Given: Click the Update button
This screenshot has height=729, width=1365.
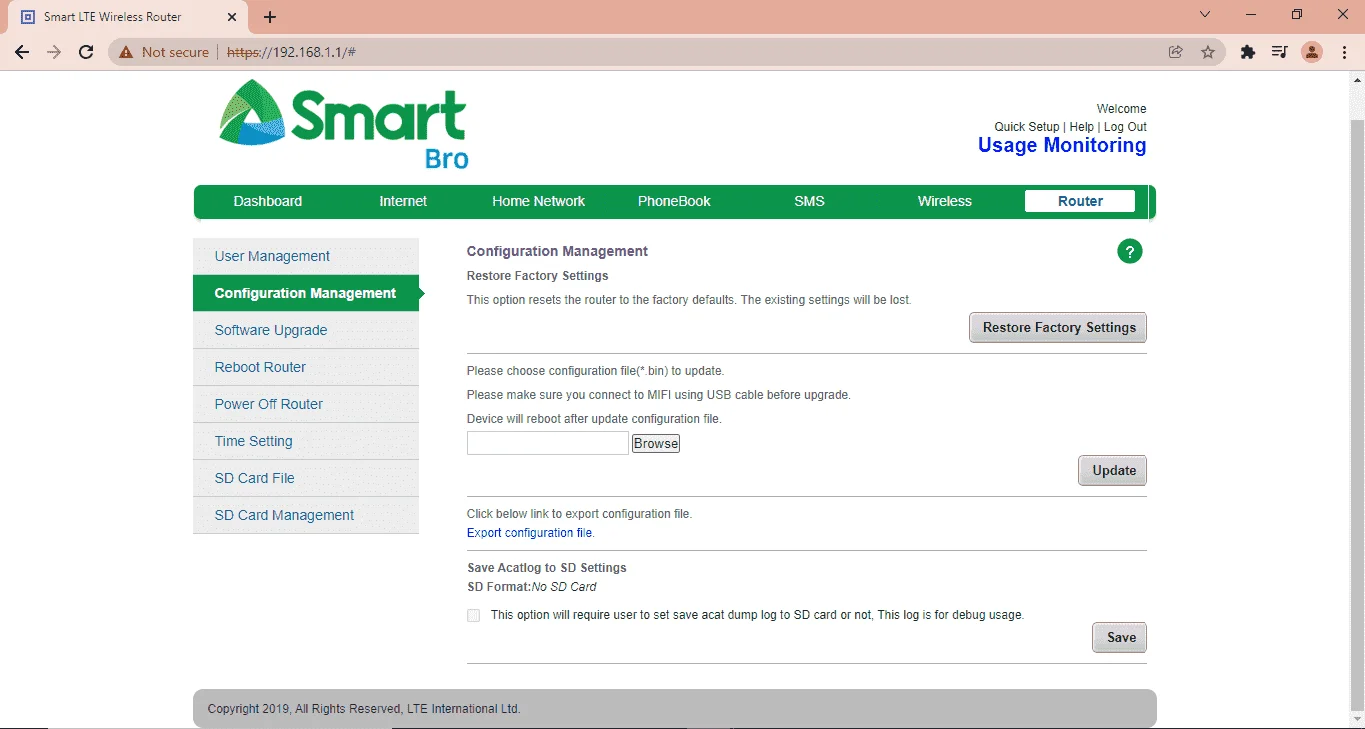Looking at the screenshot, I should (1113, 471).
